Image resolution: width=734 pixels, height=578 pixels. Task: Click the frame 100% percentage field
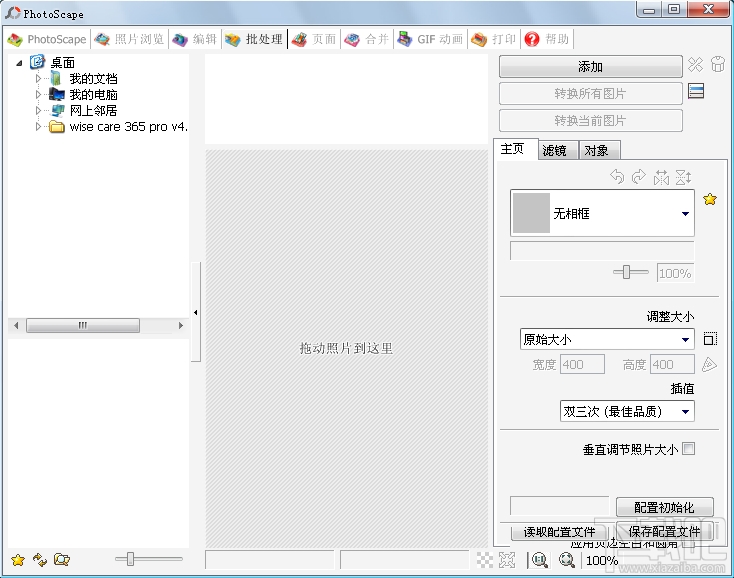675,273
